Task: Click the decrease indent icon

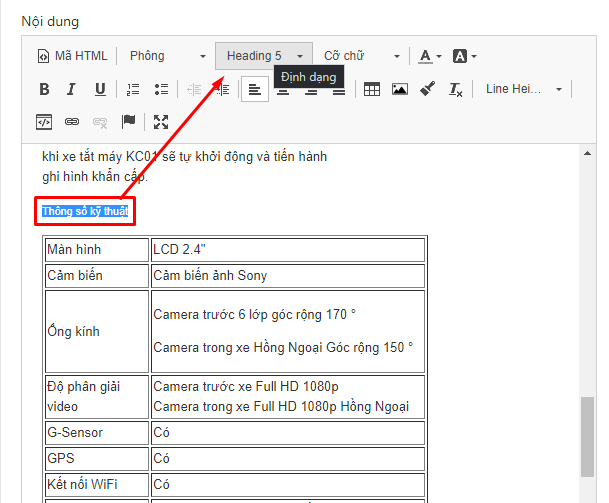Action: (x=194, y=89)
